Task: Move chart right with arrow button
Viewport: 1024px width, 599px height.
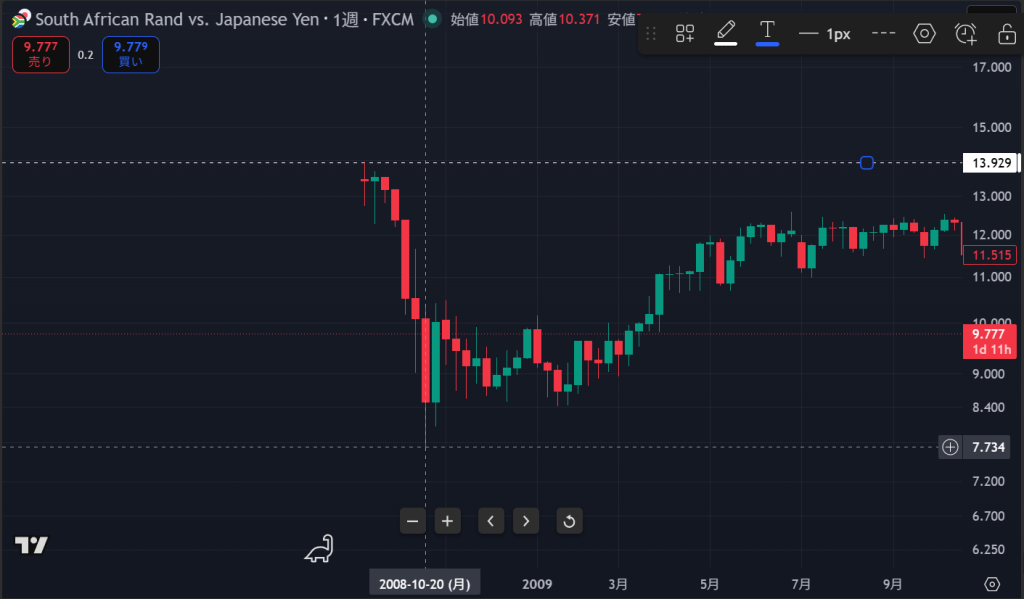Action: (526, 521)
